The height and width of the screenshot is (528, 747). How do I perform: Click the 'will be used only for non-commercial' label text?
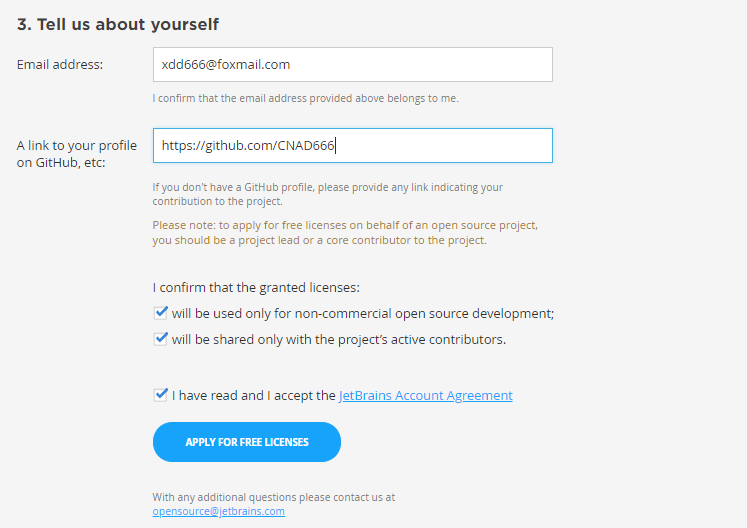(x=363, y=314)
